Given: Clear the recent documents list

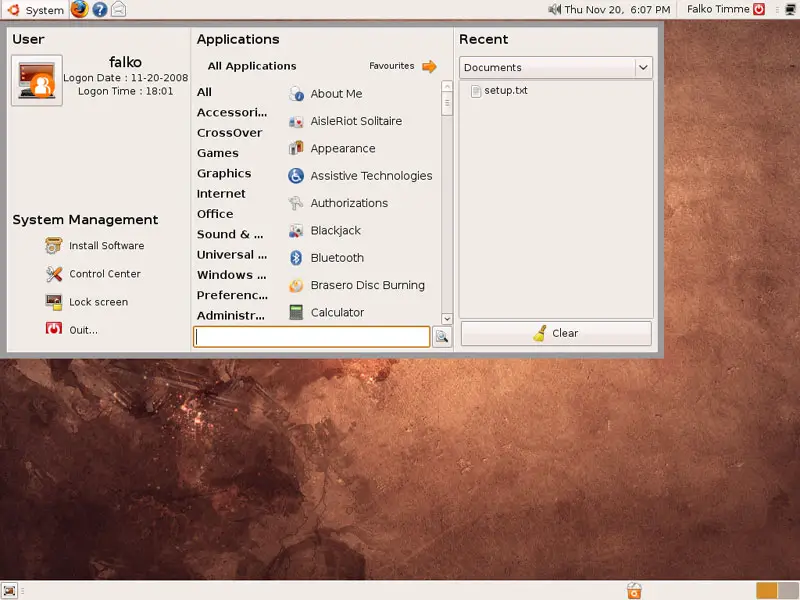Looking at the screenshot, I should 556,333.
